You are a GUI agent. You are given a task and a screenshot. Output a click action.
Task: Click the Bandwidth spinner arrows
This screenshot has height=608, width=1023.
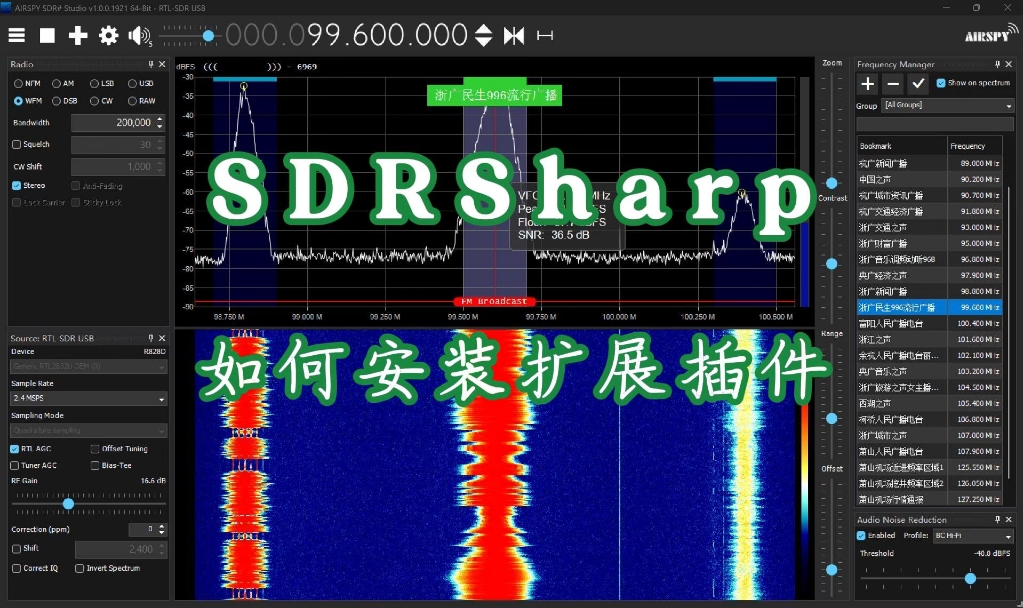[160, 123]
